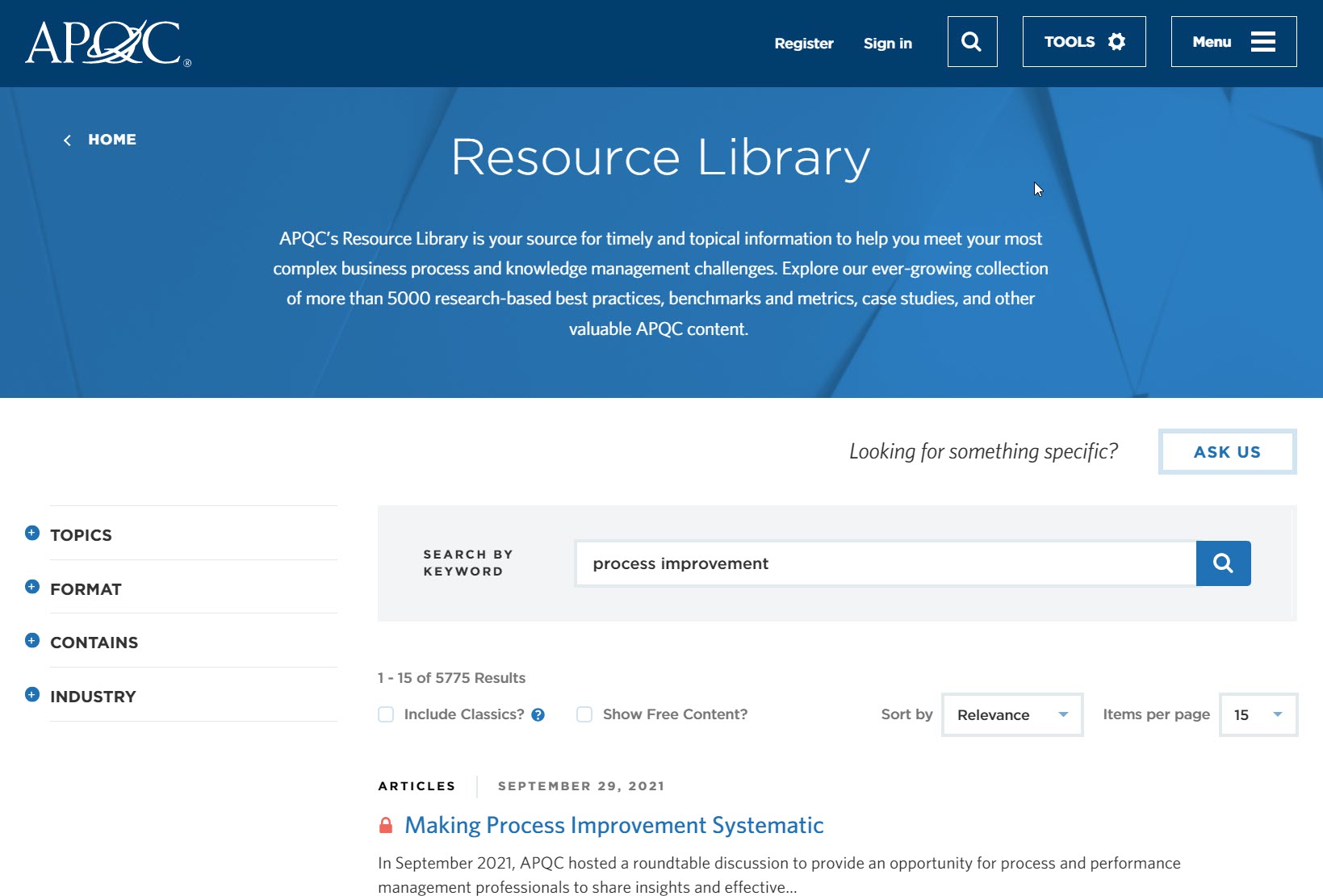Enable the Include Classics checkbox
The image size is (1323, 896).
point(386,714)
